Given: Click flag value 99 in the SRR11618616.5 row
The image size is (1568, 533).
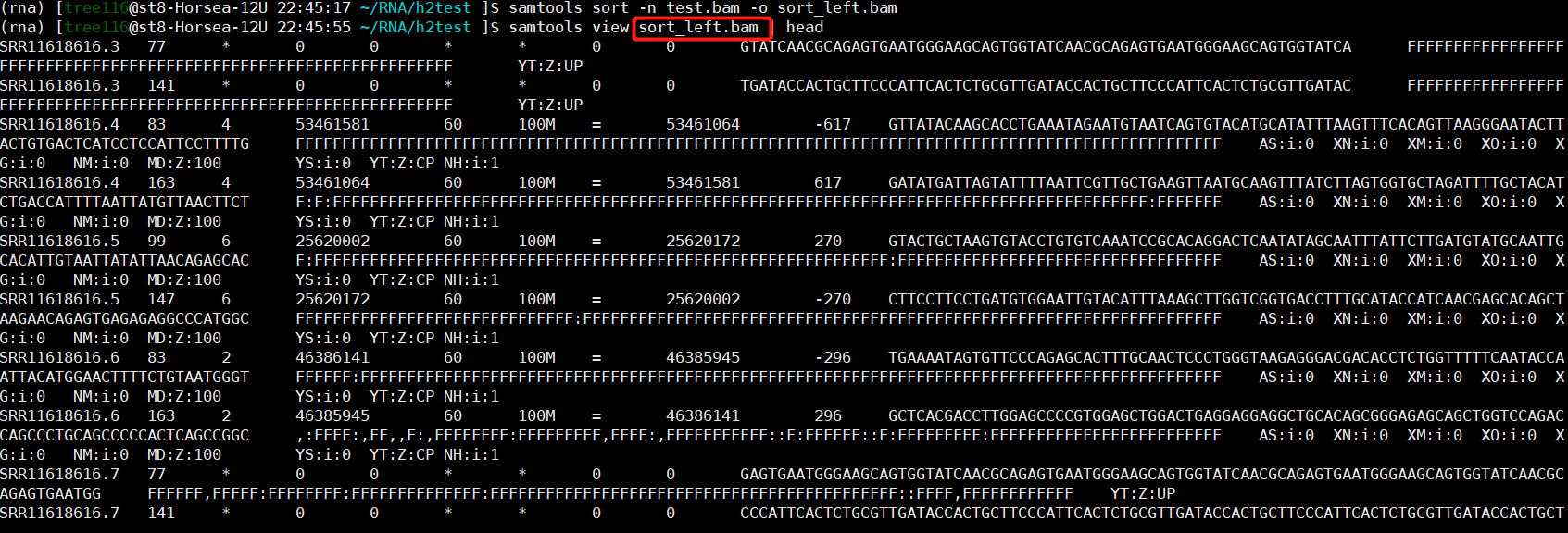Looking at the screenshot, I should coord(157,241).
